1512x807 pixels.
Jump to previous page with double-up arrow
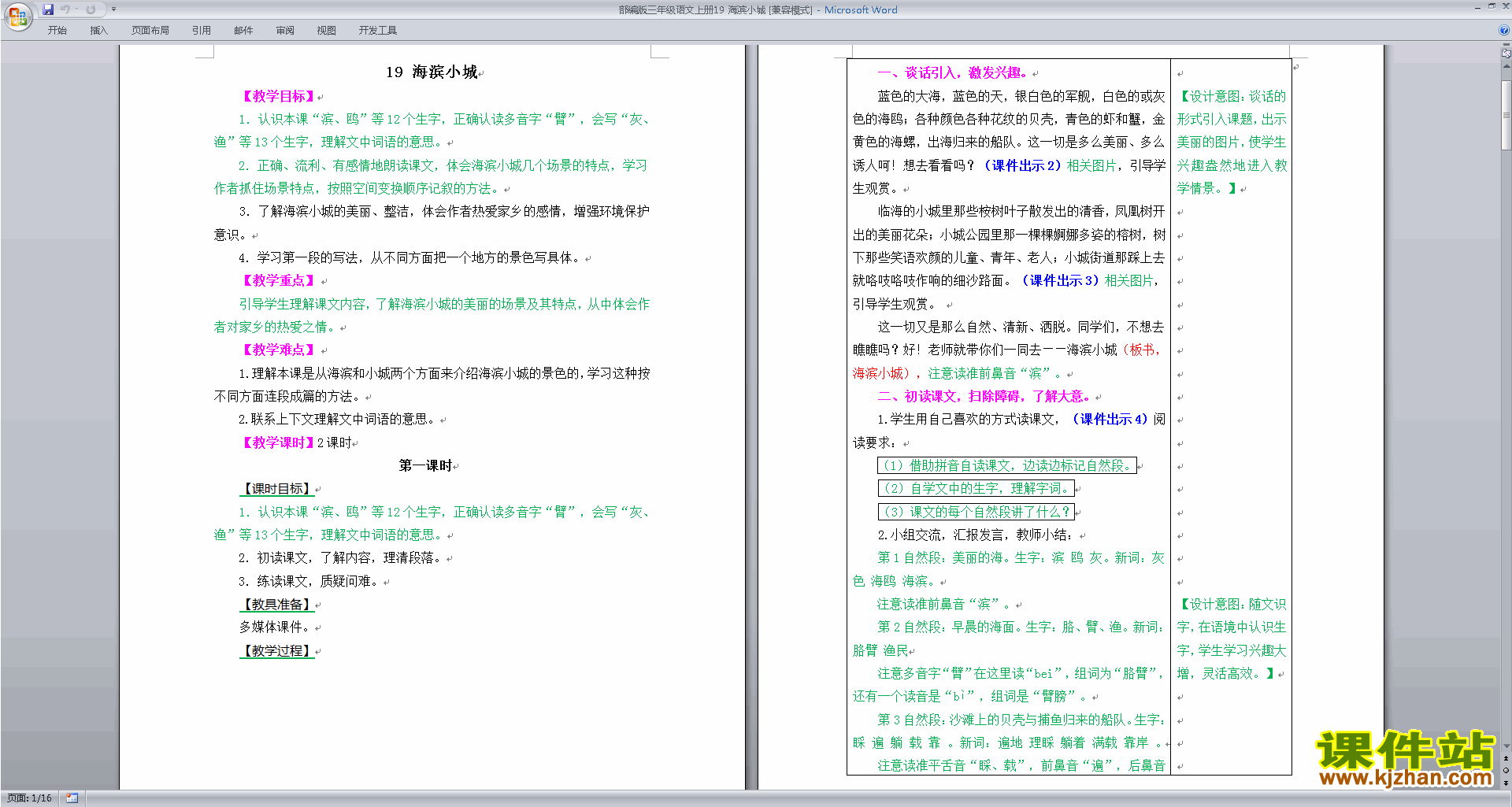tap(1506, 758)
